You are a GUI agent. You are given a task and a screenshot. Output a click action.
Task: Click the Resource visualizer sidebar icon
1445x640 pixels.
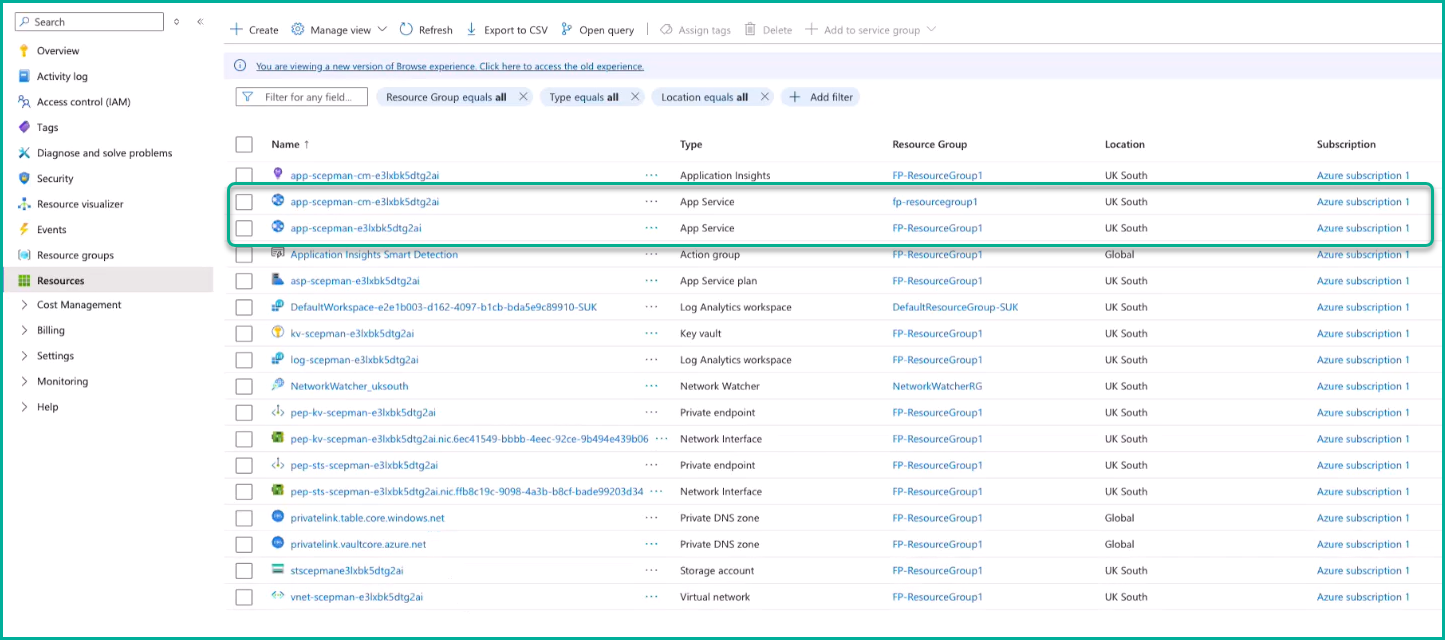point(24,204)
